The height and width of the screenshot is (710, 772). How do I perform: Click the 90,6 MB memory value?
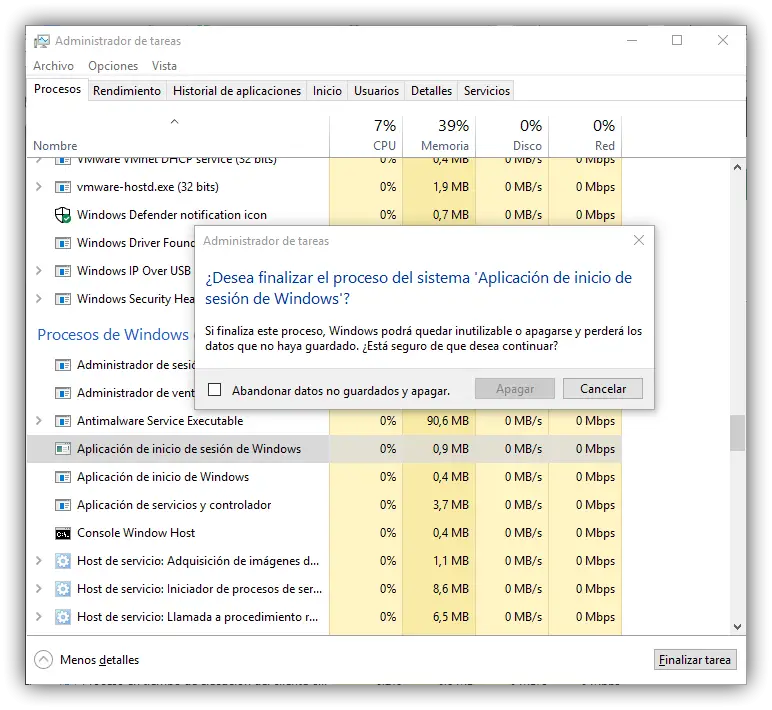(x=448, y=421)
